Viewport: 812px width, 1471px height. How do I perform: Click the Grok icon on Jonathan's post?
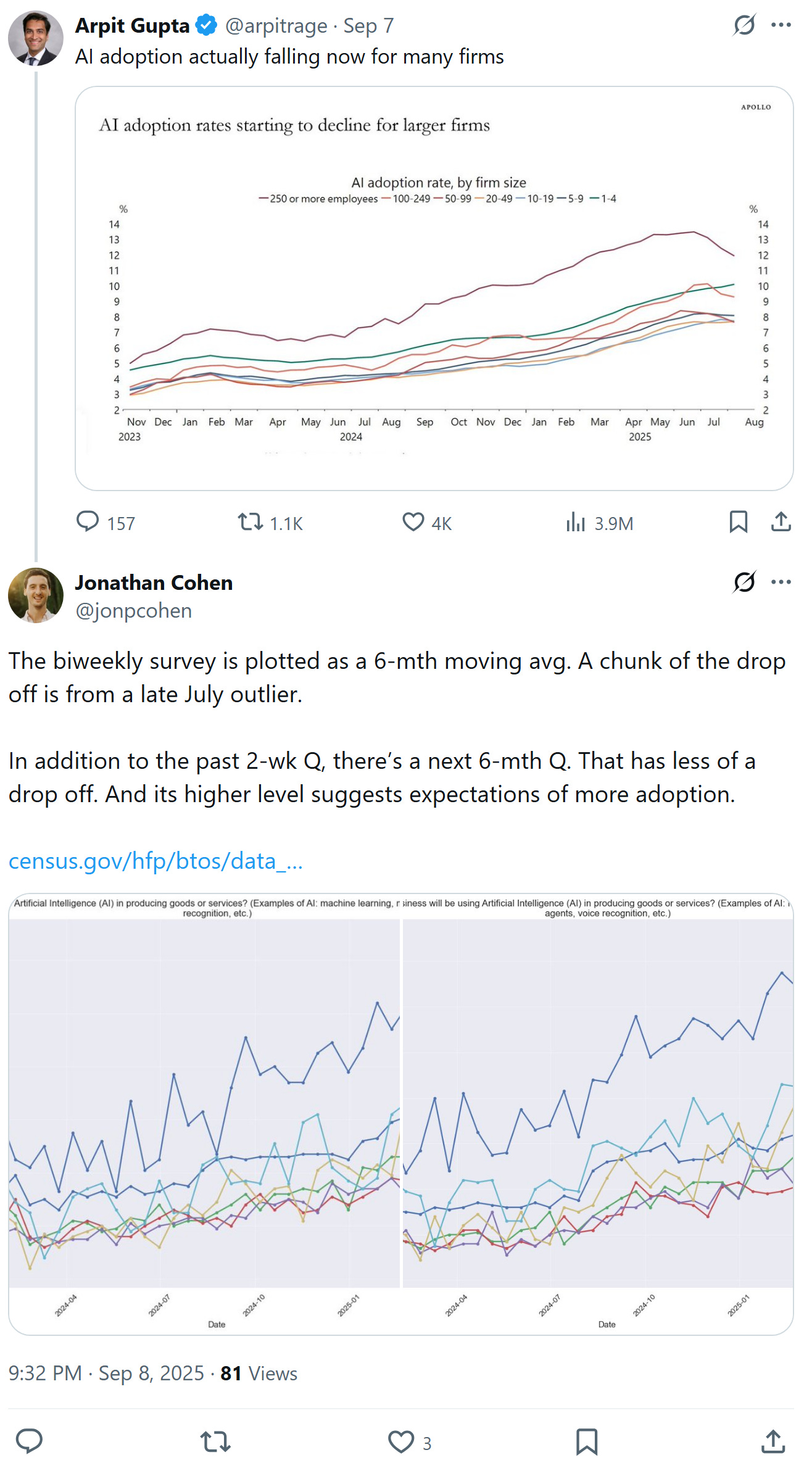(744, 582)
